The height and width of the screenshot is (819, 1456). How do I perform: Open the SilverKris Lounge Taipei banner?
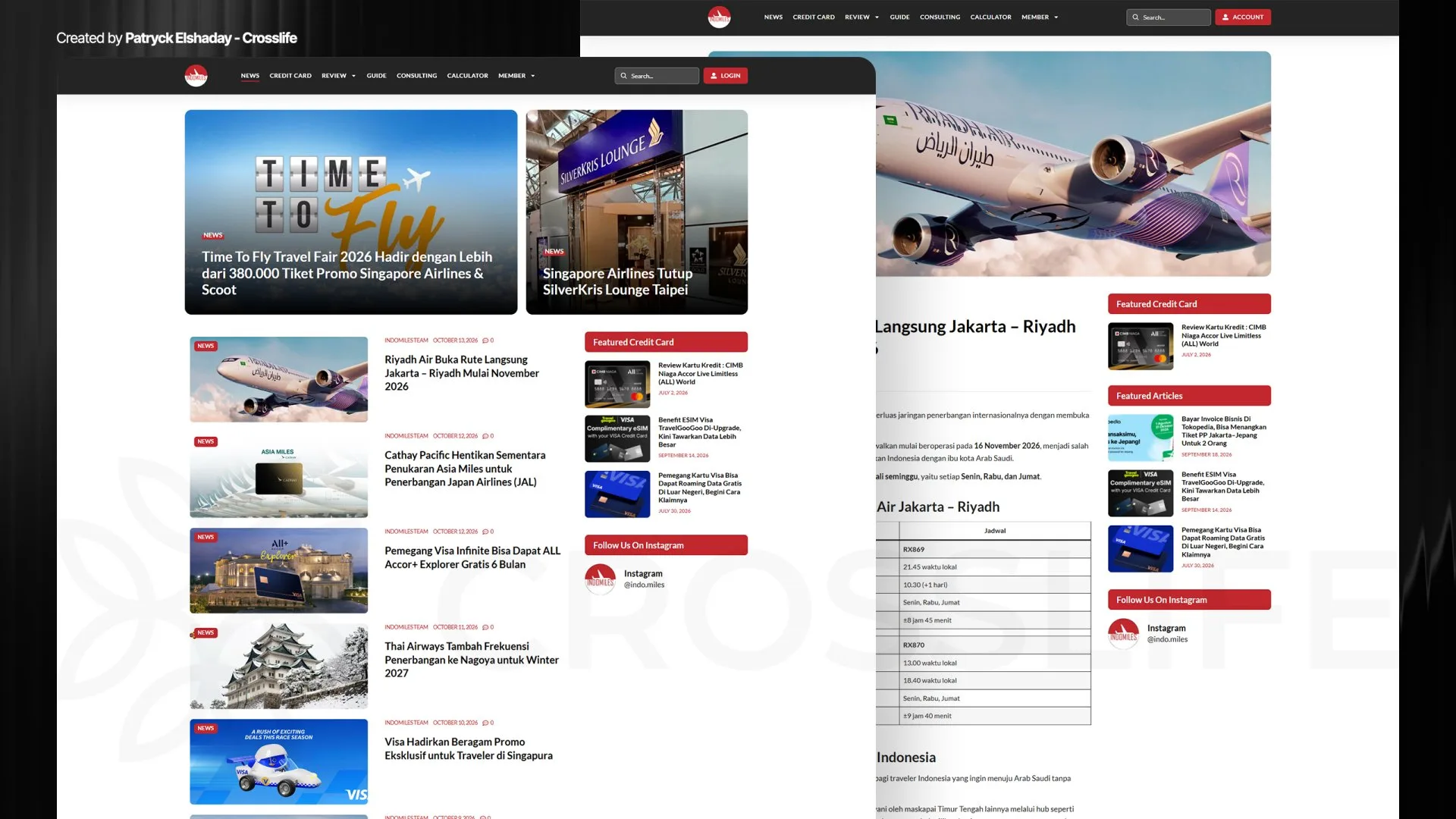[x=637, y=212]
